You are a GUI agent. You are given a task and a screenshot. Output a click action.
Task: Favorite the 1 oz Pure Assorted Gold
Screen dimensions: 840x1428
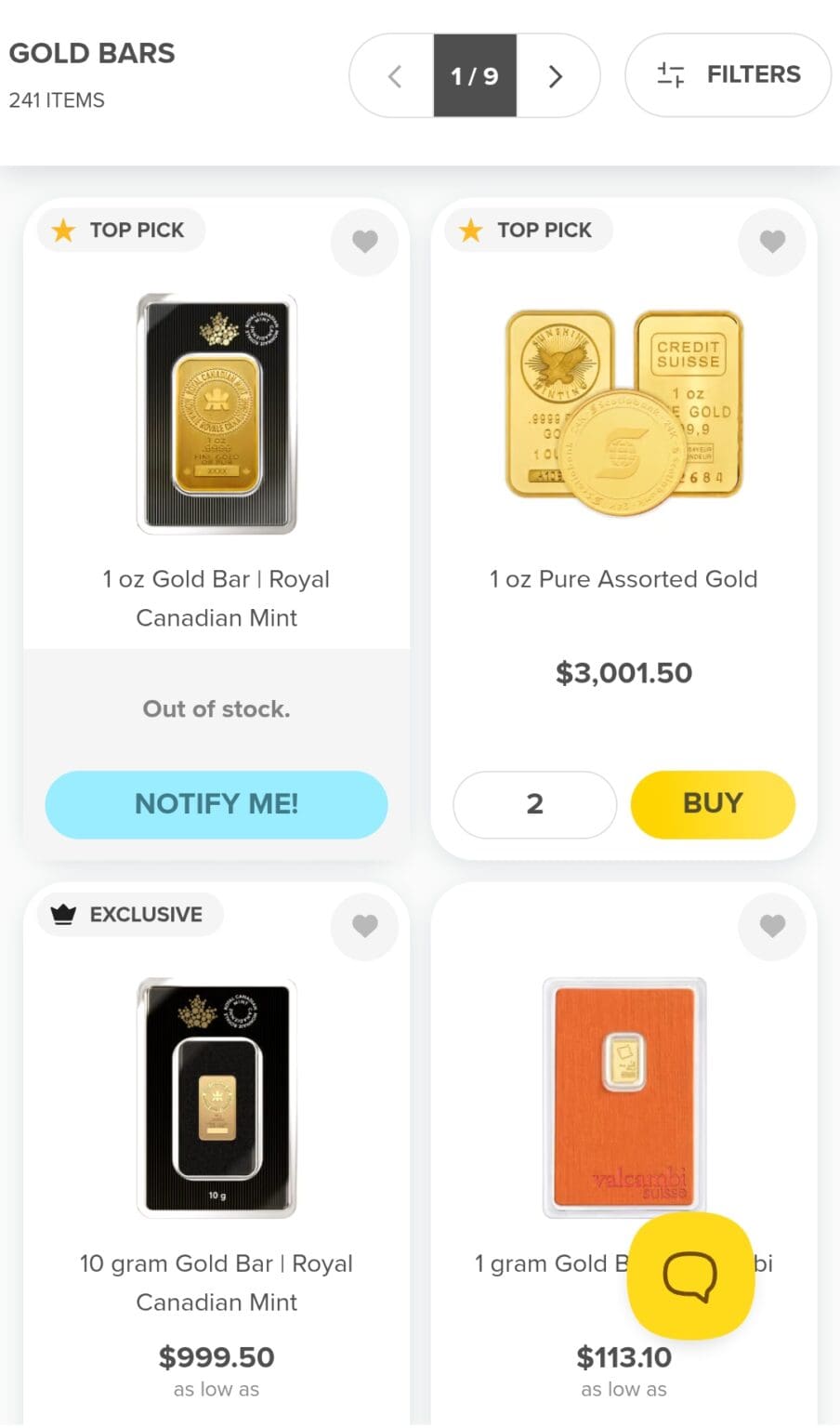772,242
